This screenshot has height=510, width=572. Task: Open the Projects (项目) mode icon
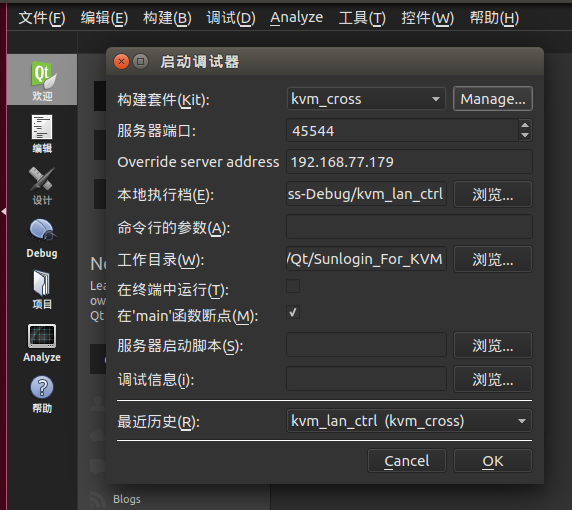pos(42,289)
